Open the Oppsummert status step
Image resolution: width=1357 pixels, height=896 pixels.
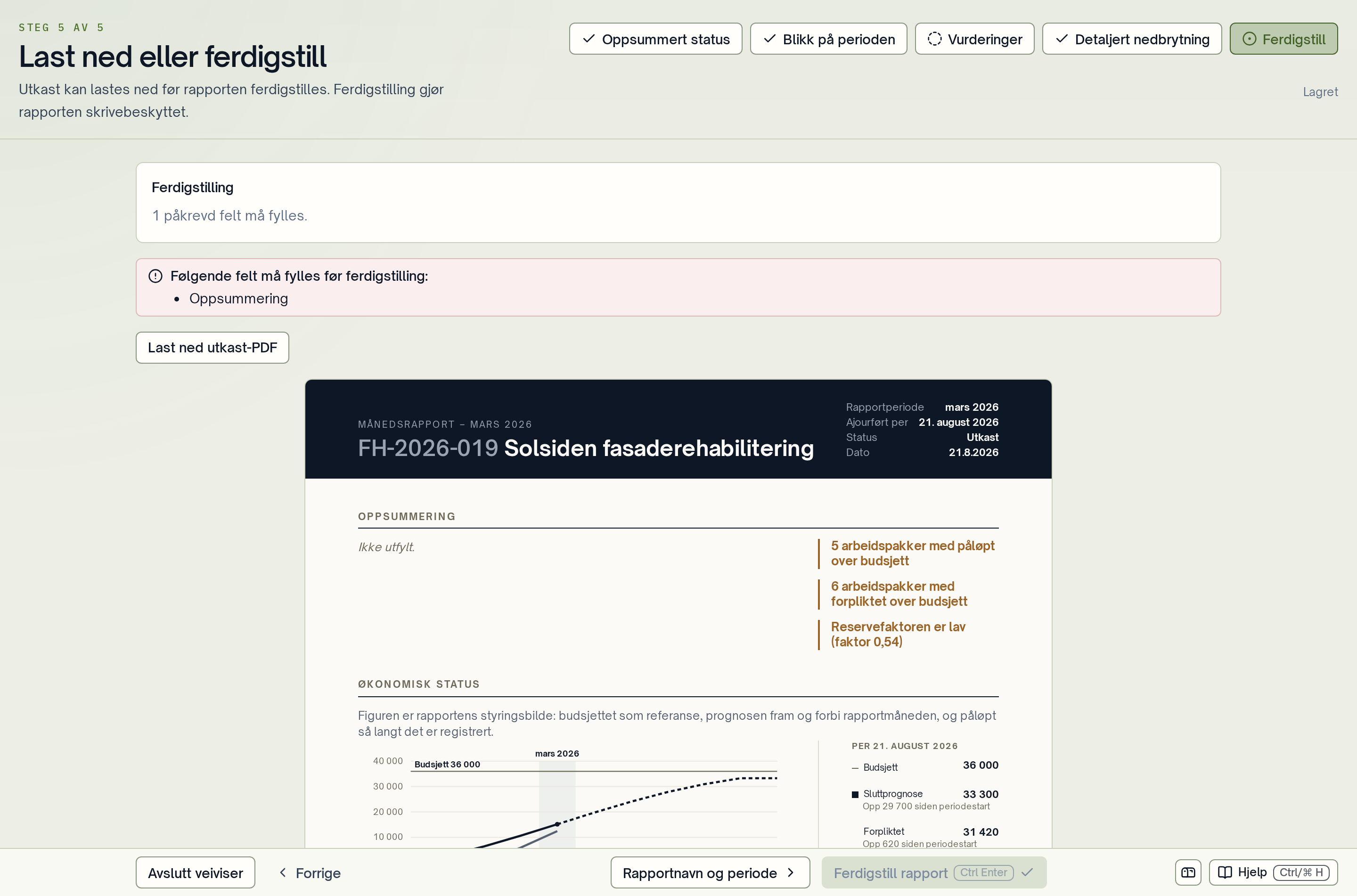[x=655, y=39]
